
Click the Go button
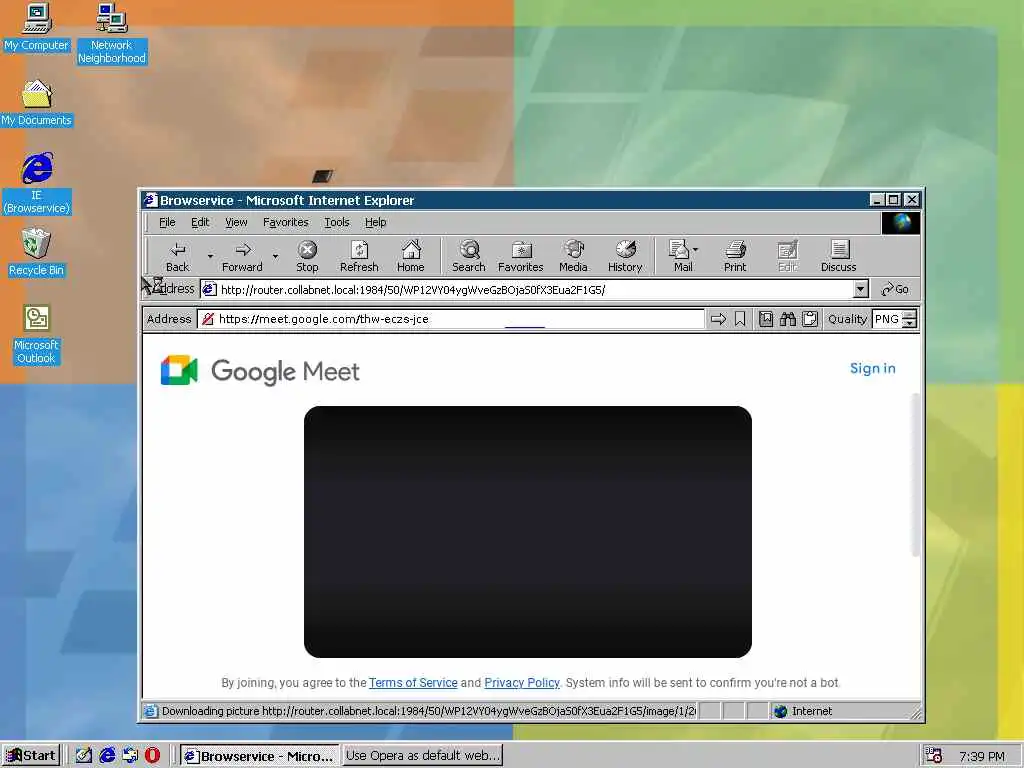(x=895, y=289)
